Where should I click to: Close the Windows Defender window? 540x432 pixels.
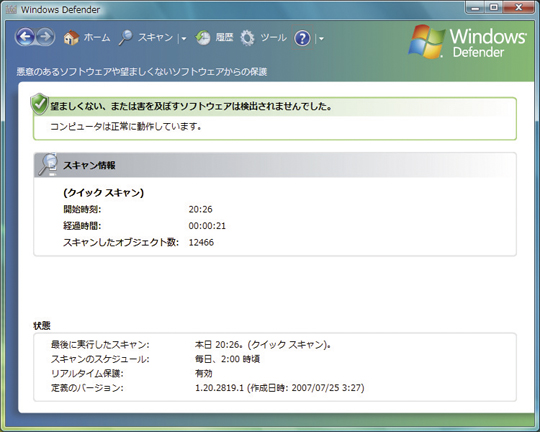[519, 8]
